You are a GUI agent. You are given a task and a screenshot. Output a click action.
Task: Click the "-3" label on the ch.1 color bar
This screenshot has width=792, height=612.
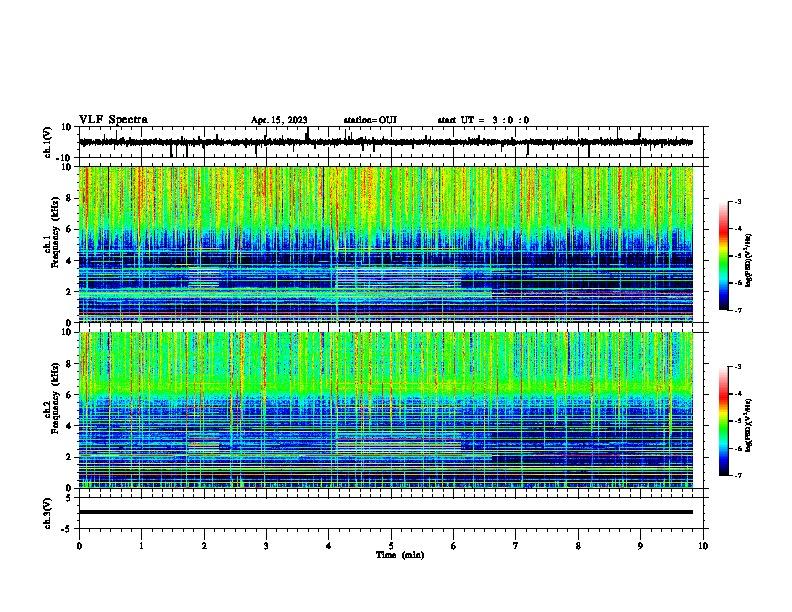click(737, 201)
